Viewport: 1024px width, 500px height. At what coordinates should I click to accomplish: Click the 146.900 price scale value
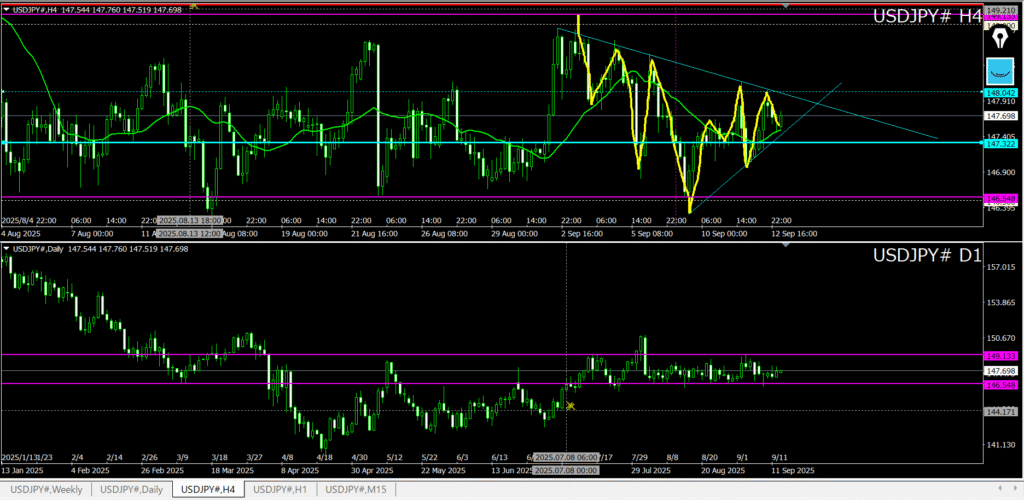[x=1002, y=172]
